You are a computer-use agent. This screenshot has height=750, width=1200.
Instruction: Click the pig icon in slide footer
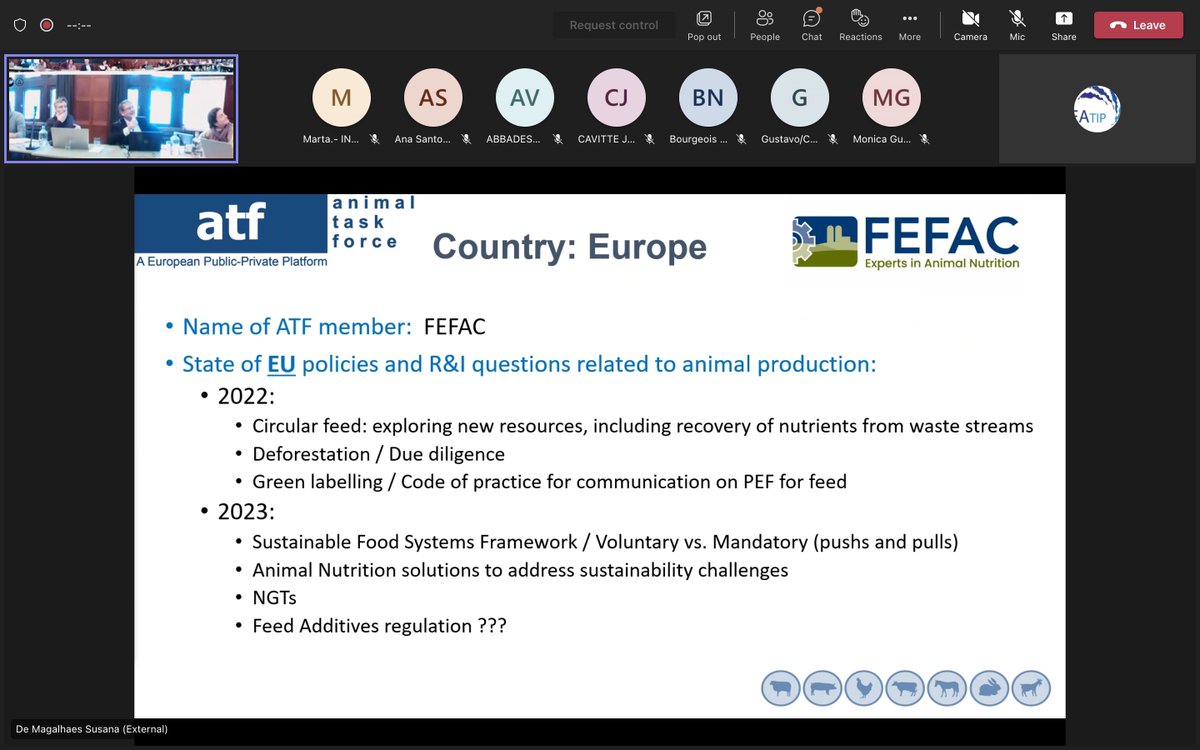822,688
